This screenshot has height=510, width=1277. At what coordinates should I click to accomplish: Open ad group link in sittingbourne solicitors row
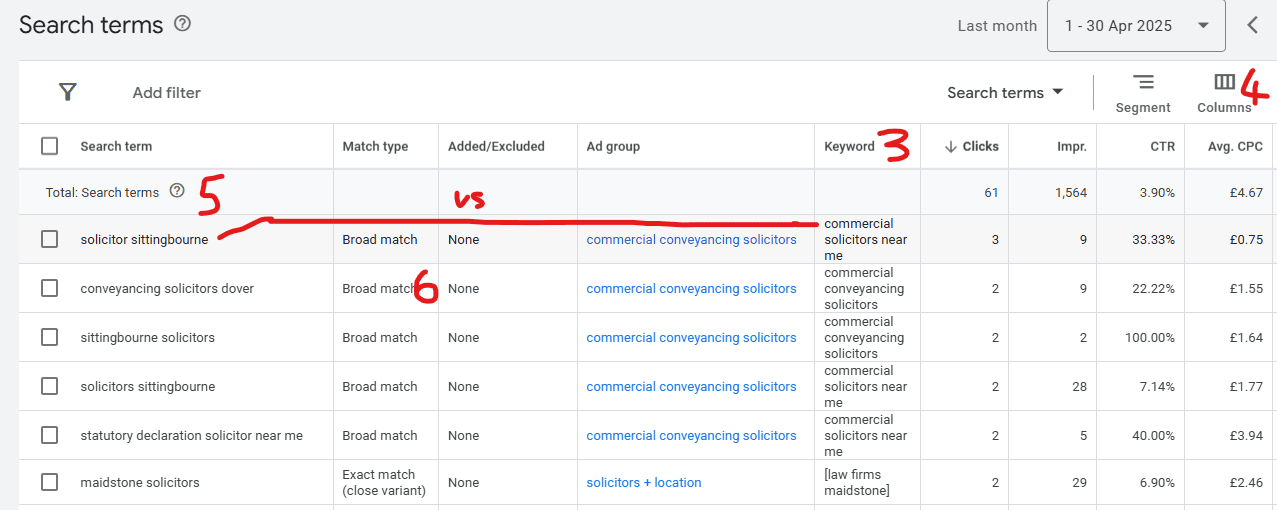coord(691,337)
